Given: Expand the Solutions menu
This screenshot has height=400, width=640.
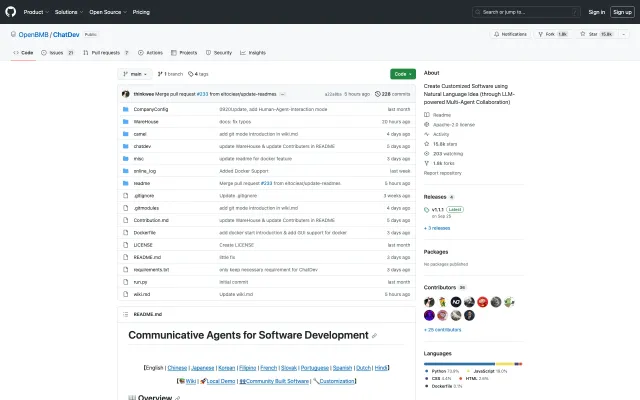Looking at the screenshot, I should coord(69,12).
